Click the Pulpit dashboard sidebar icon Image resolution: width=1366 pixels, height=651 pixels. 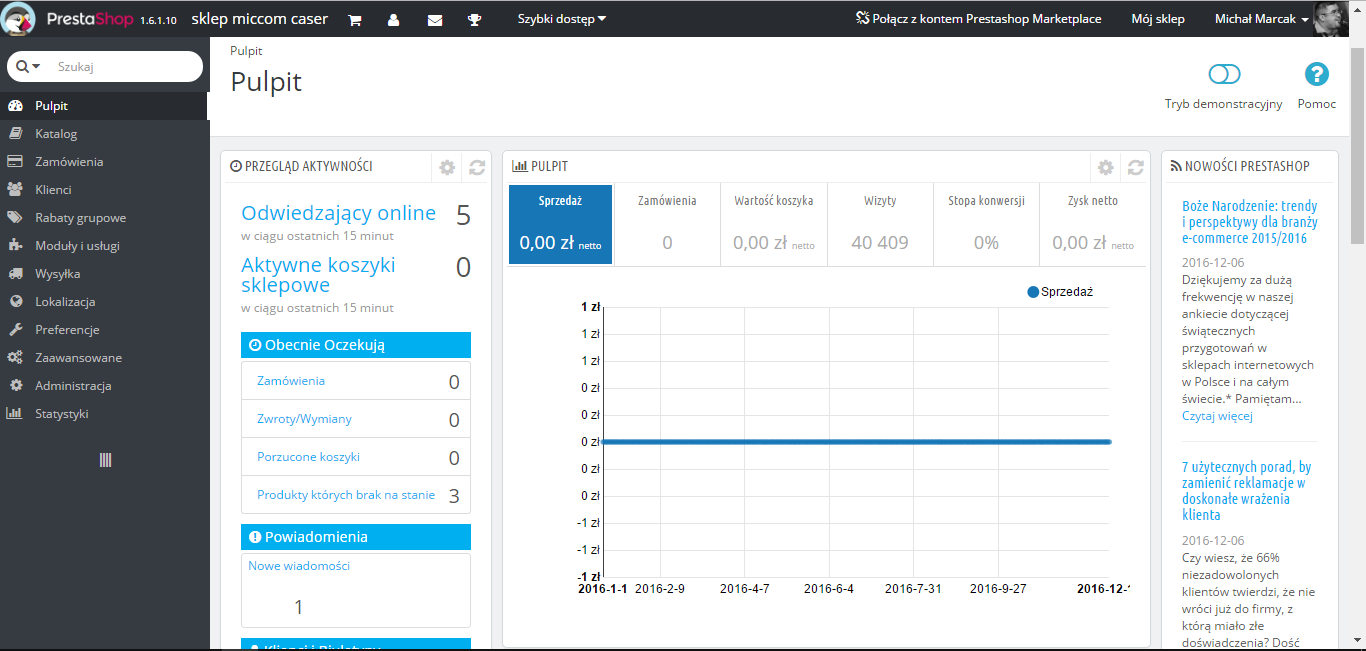pos(15,106)
